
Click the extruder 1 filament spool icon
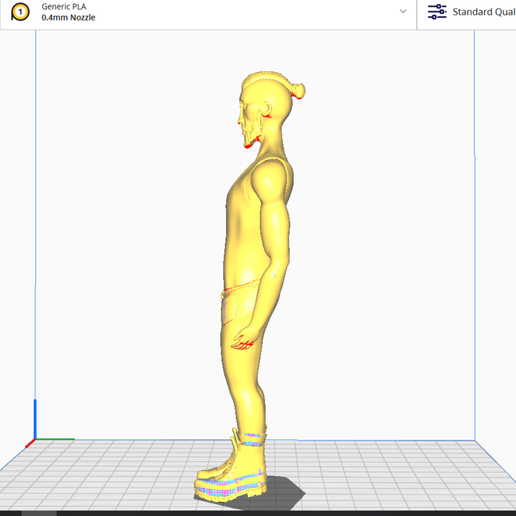pos(20,12)
